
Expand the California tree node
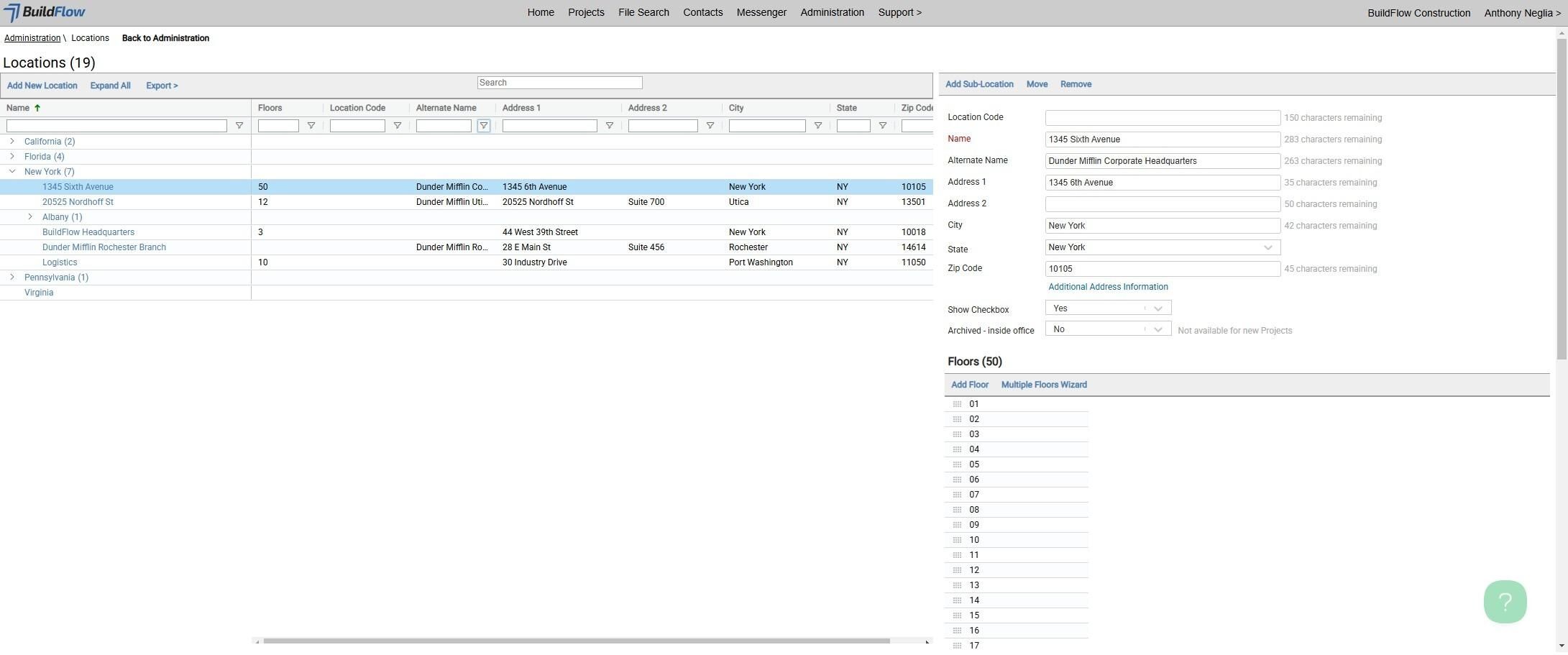[x=12, y=141]
